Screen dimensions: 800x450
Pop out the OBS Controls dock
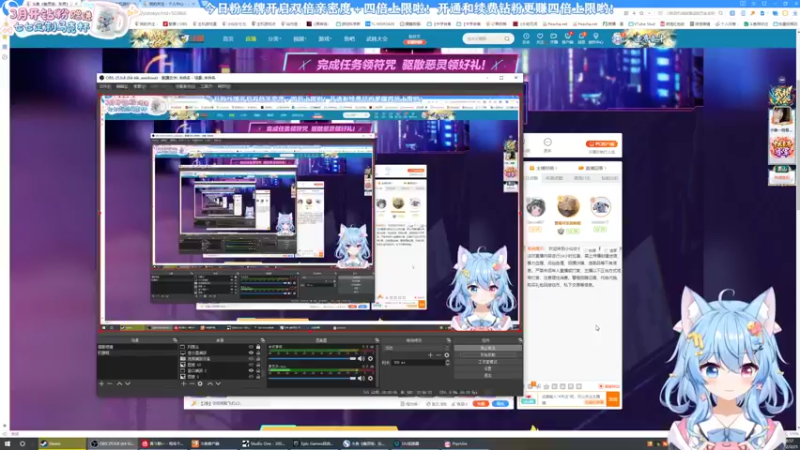tap(520, 340)
